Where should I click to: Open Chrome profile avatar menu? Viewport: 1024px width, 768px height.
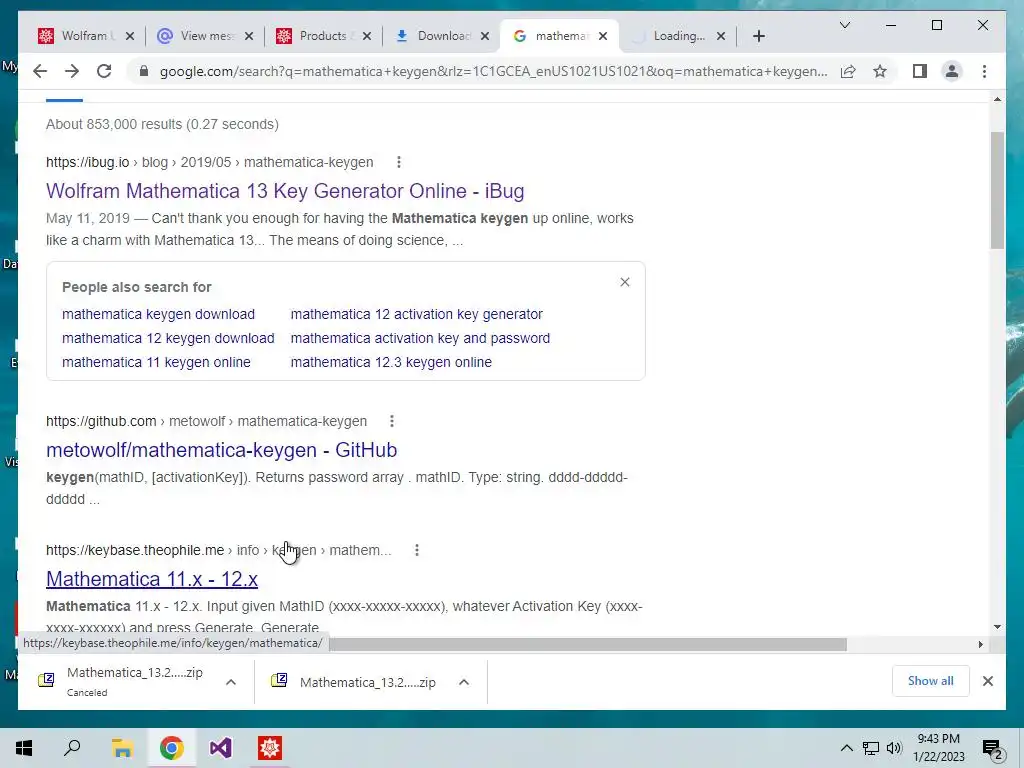click(952, 71)
